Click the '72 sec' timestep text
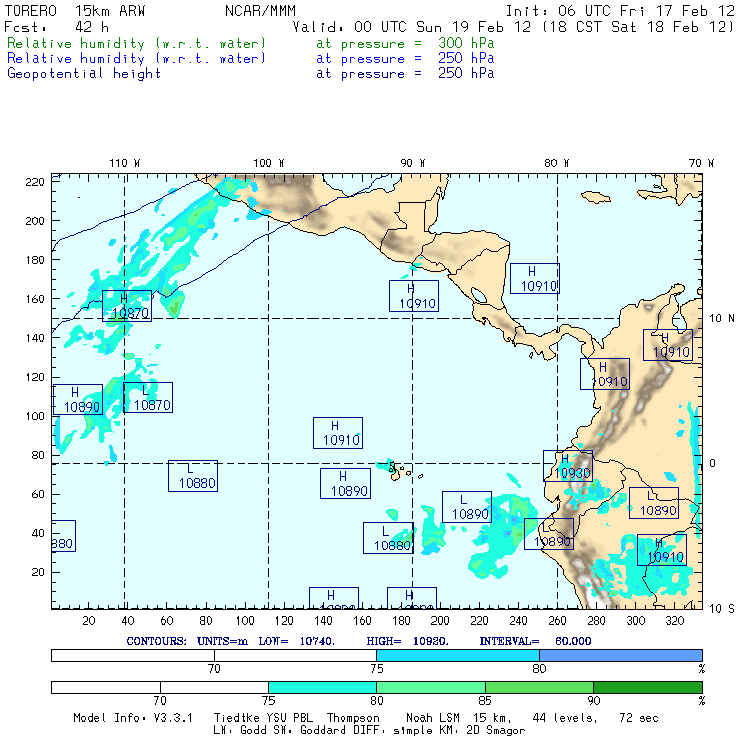 click(639, 718)
